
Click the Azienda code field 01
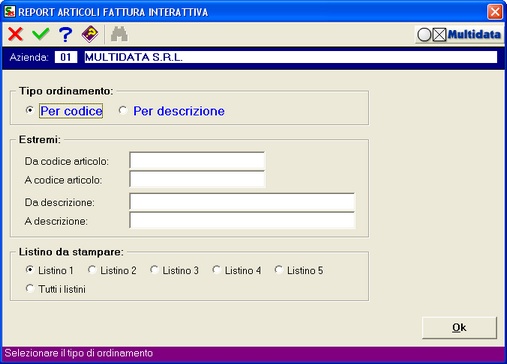tap(66, 57)
